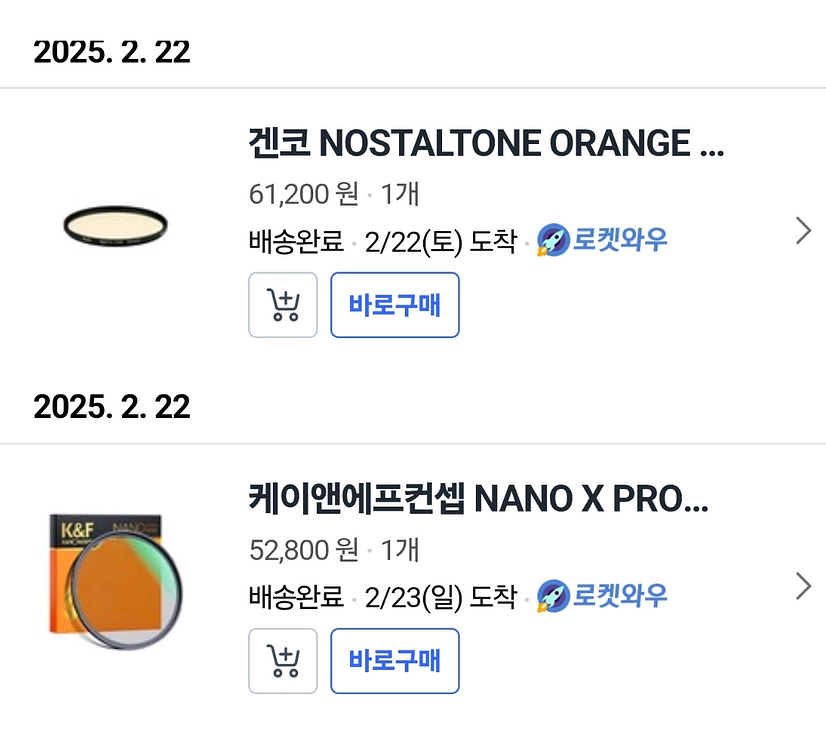Screen dimensions: 826x750
Task: Select the 52,800 원 price text
Action: 303,550
